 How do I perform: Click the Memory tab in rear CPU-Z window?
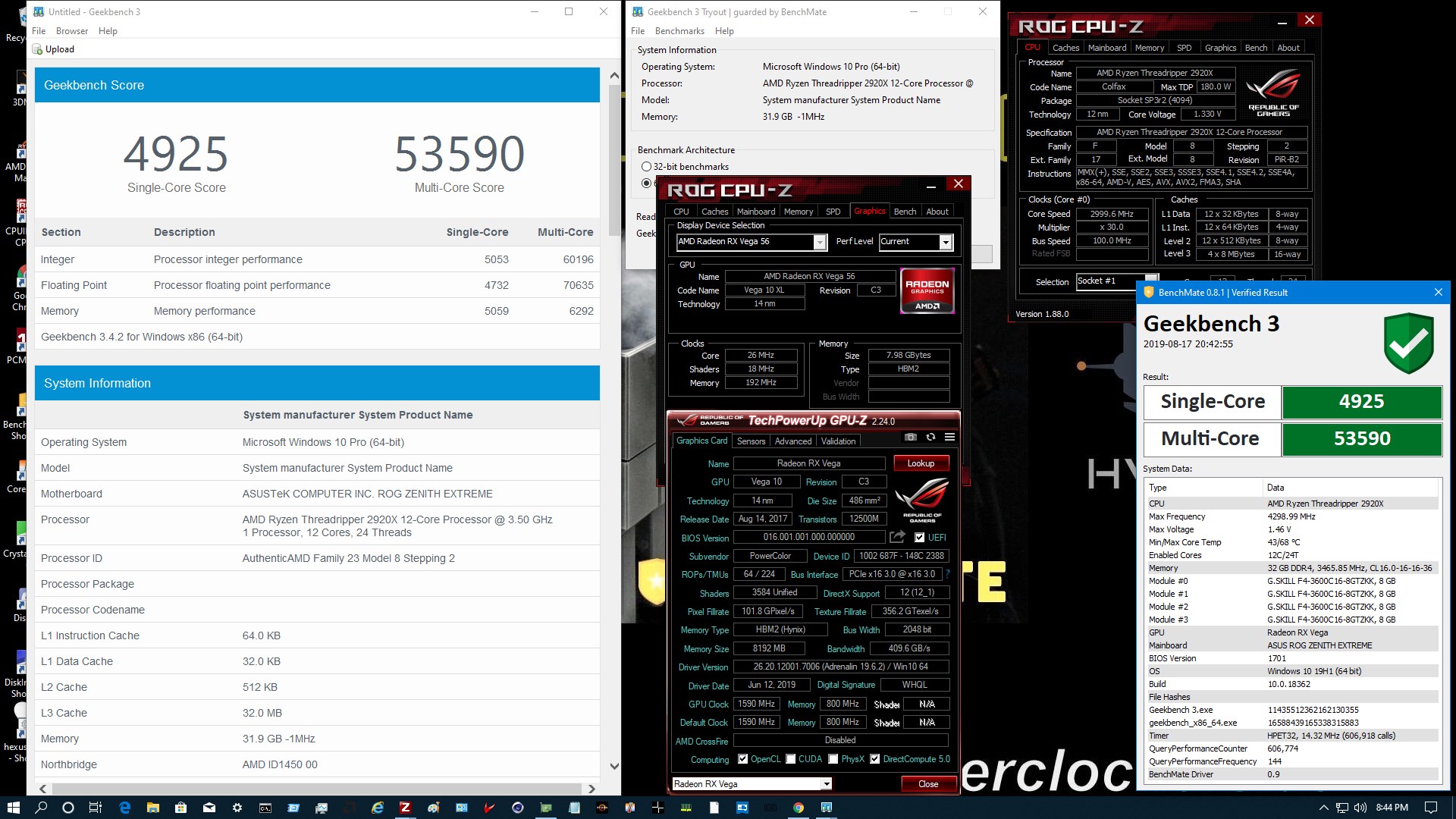pos(1150,48)
